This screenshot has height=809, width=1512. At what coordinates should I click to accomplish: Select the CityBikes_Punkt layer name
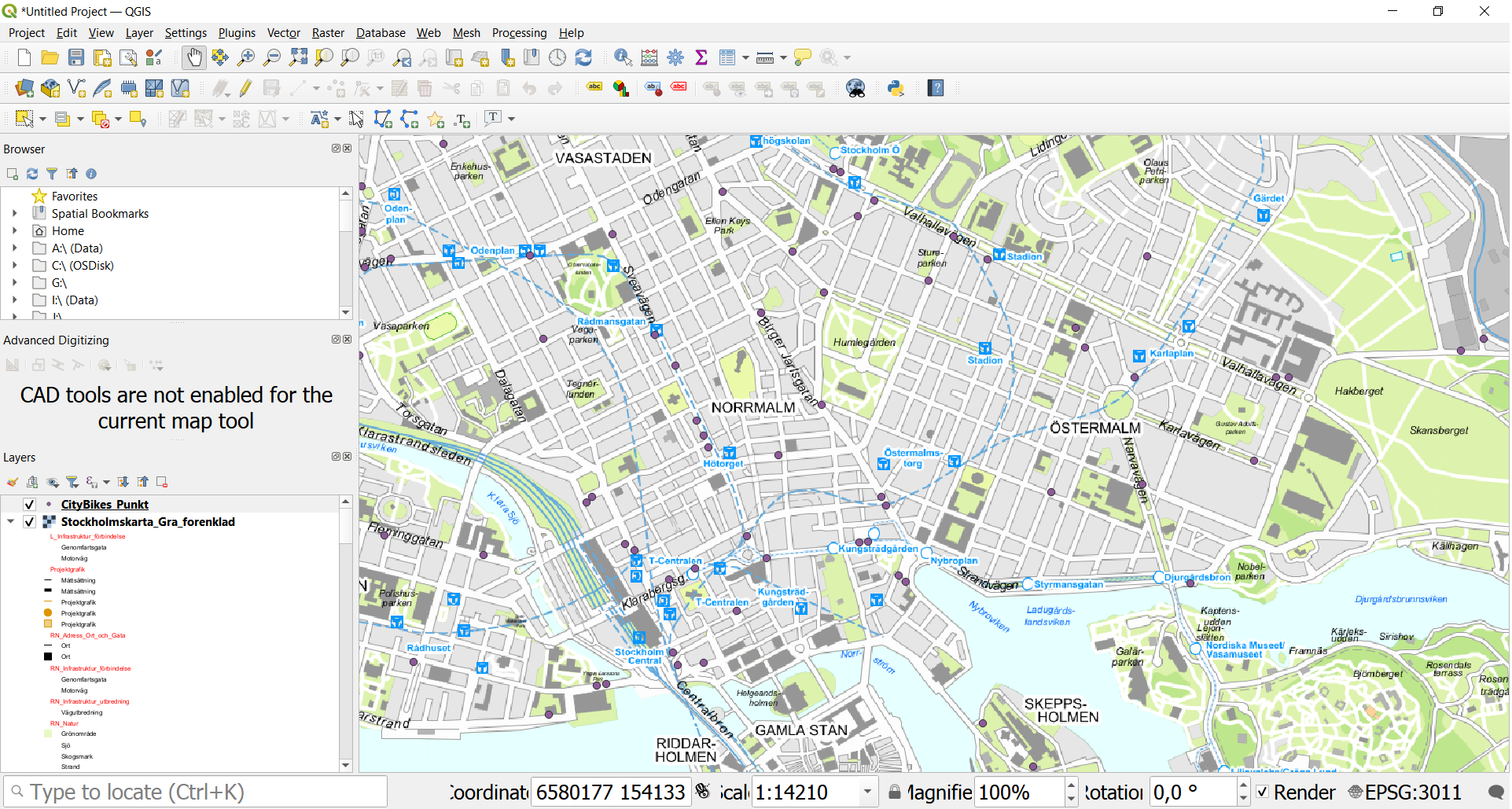click(x=105, y=505)
